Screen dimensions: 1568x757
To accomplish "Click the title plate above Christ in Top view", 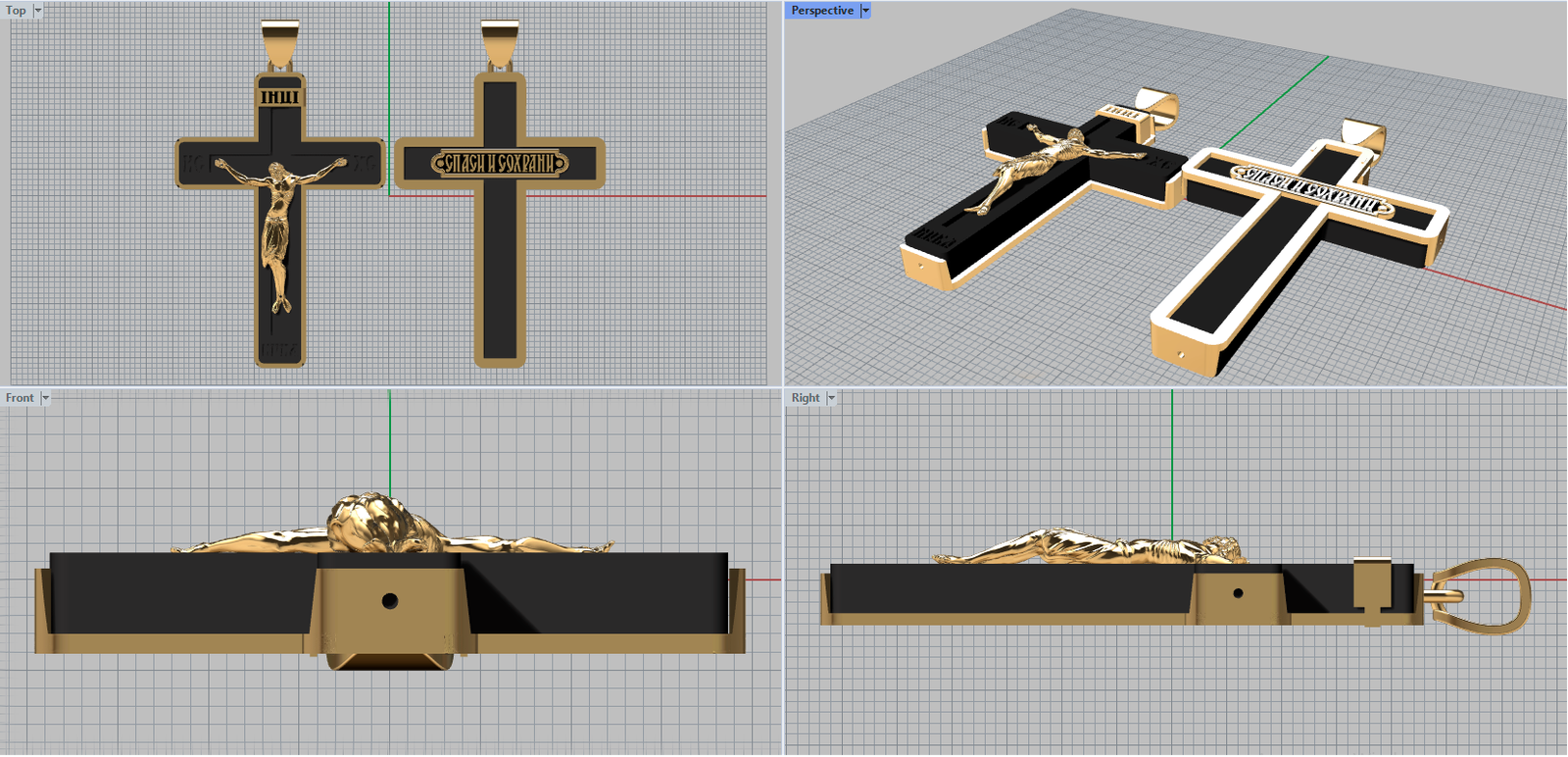I will point(280,96).
